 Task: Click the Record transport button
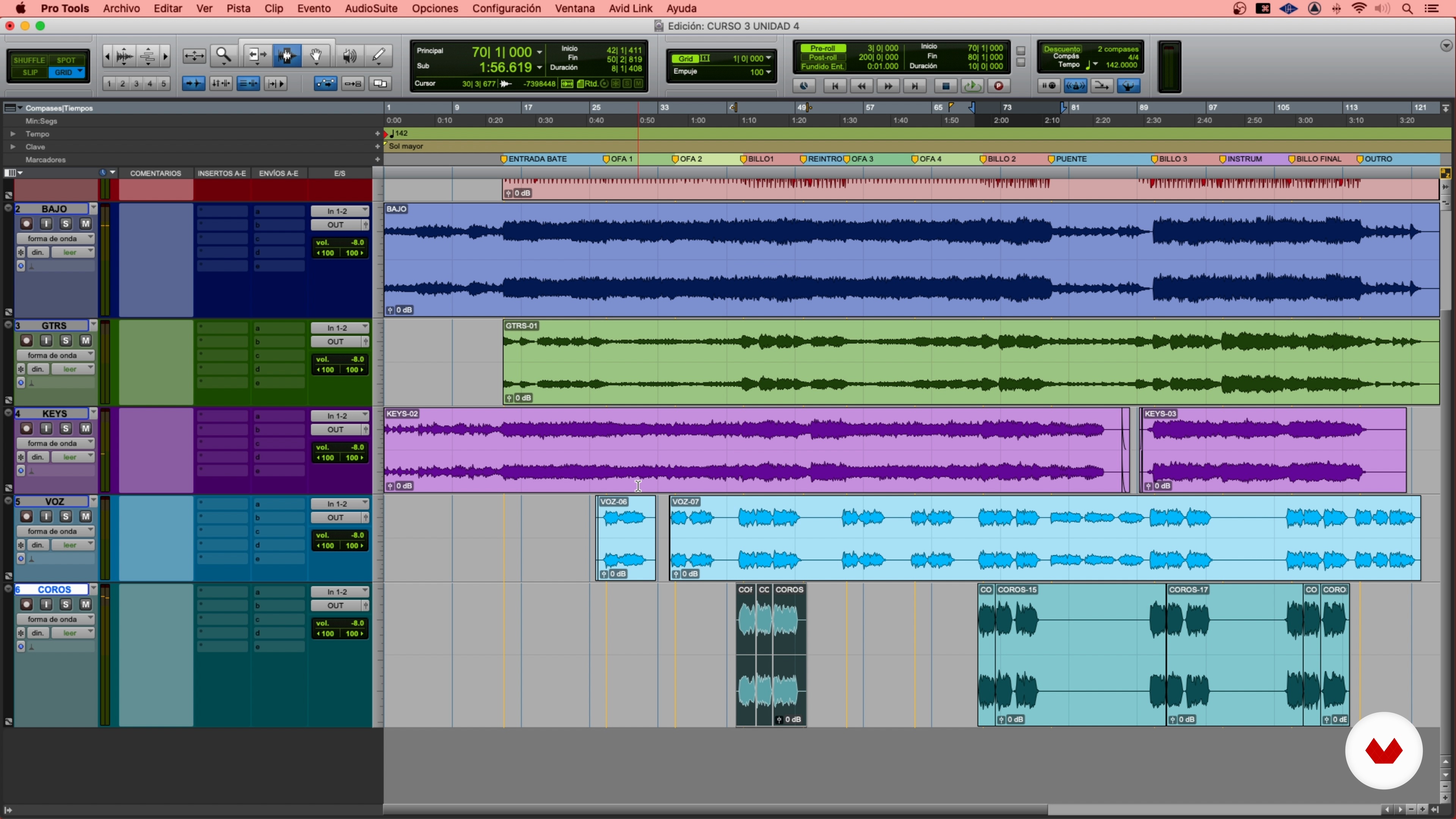tap(999, 86)
